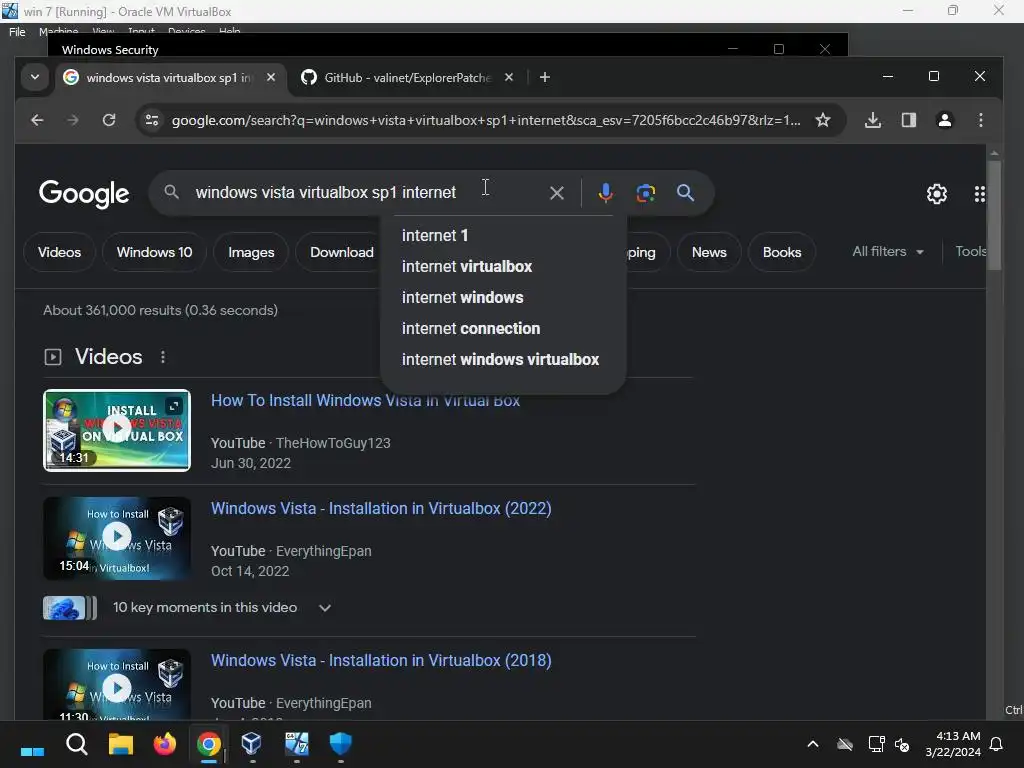This screenshot has width=1024, height=768.
Task: Open notifications bell in system tray
Action: point(996,744)
